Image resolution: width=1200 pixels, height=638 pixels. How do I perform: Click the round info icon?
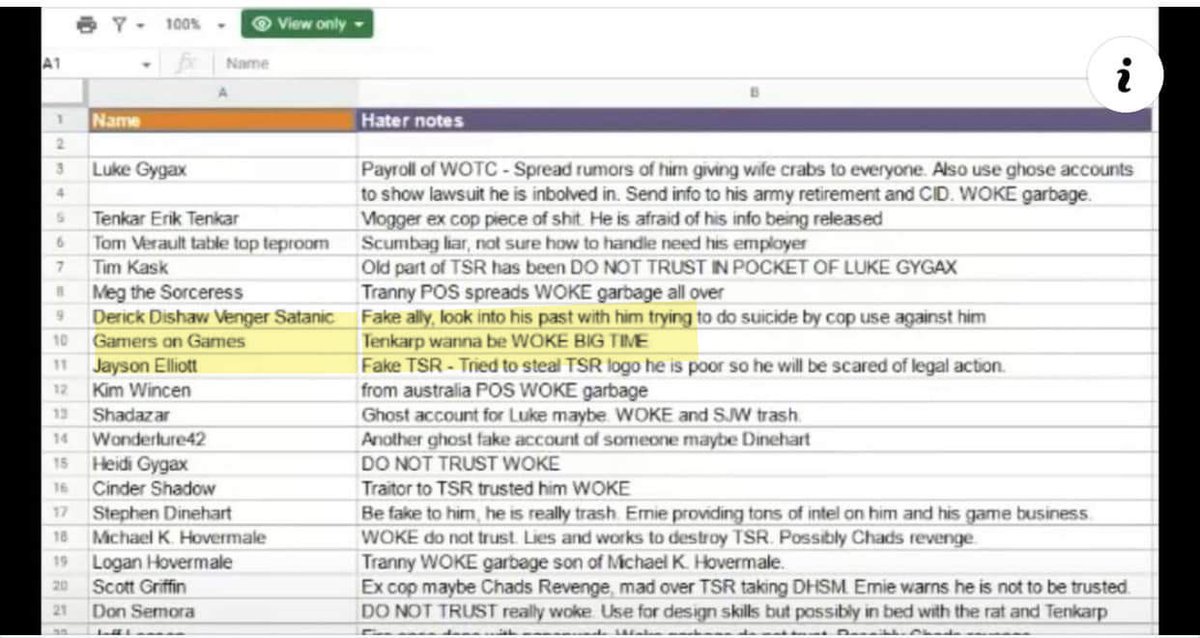1125,74
